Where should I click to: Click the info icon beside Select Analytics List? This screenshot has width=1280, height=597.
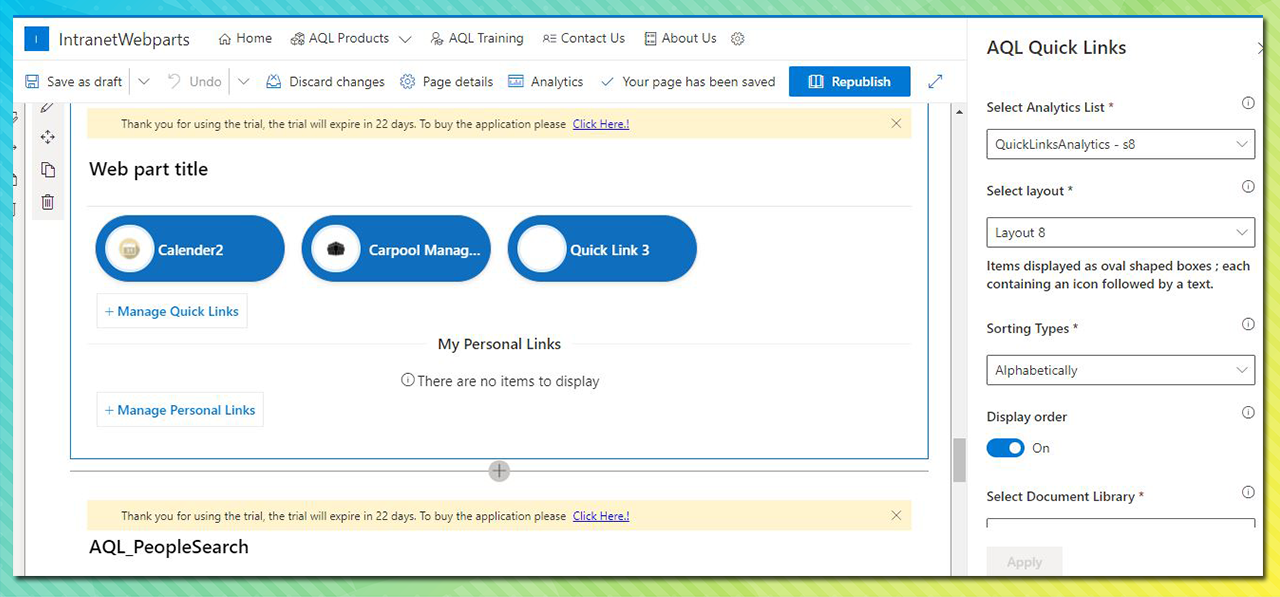(1248, 103)
